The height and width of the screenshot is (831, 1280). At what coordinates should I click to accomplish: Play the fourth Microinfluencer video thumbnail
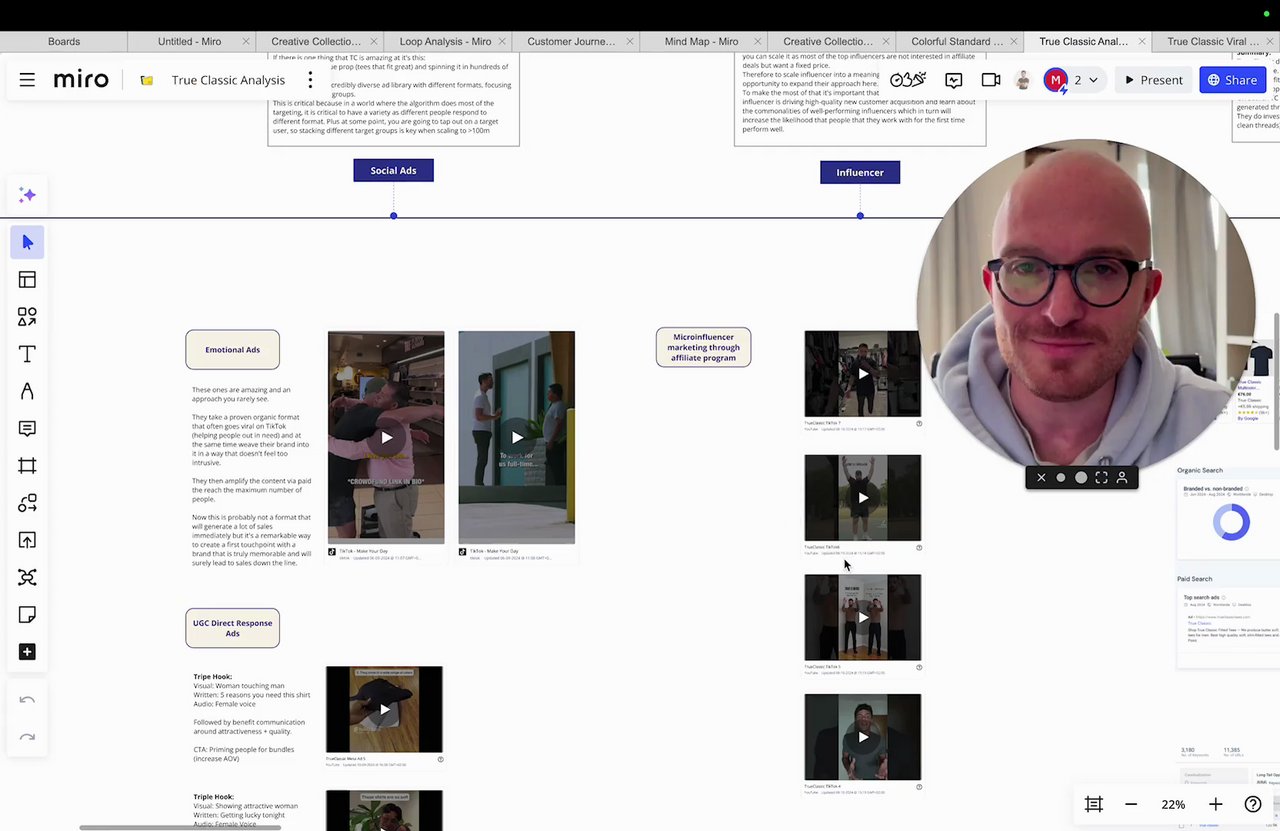pos(863,737)
